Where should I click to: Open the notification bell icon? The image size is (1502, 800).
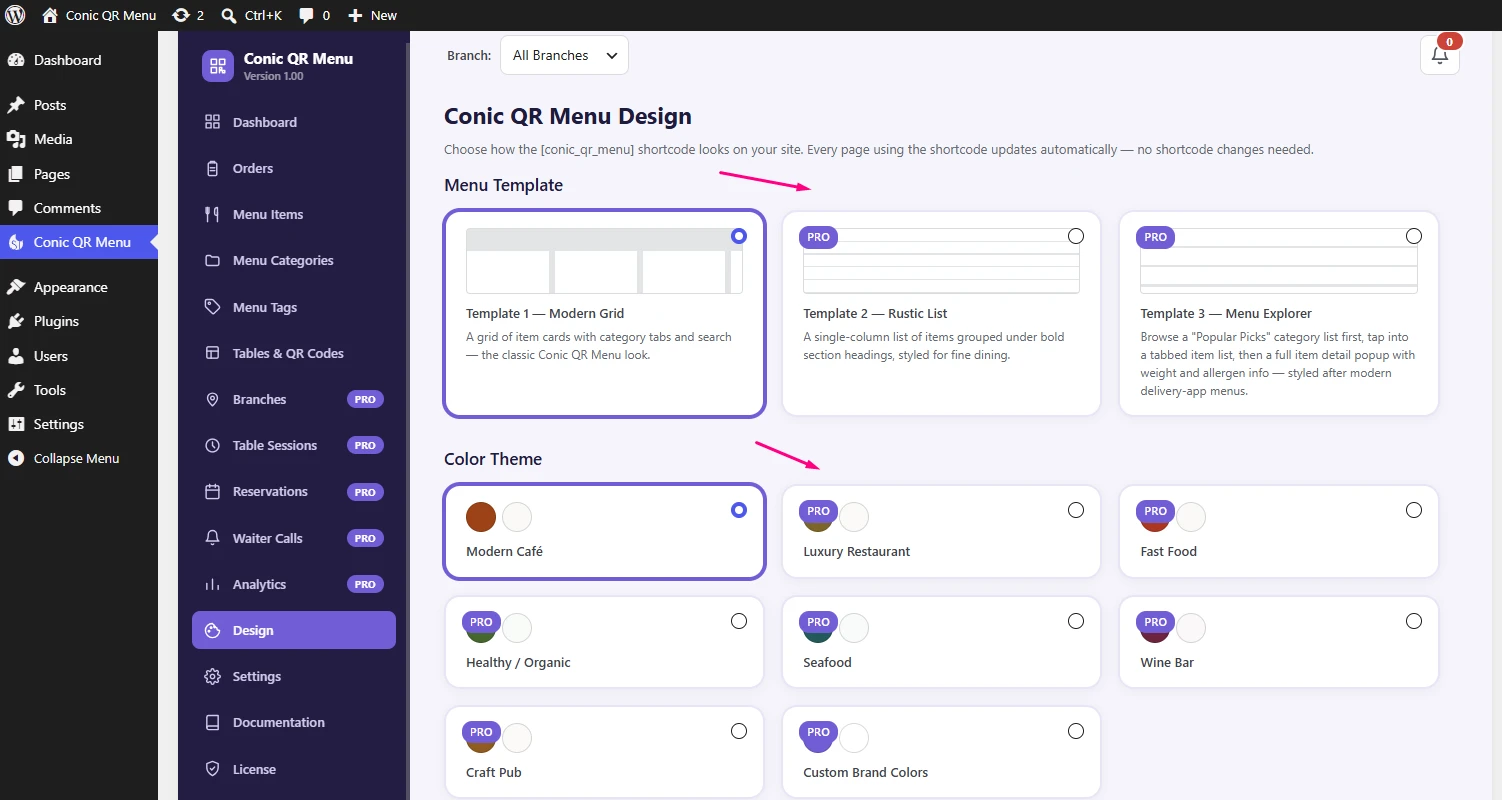[x=1440, y=55]
